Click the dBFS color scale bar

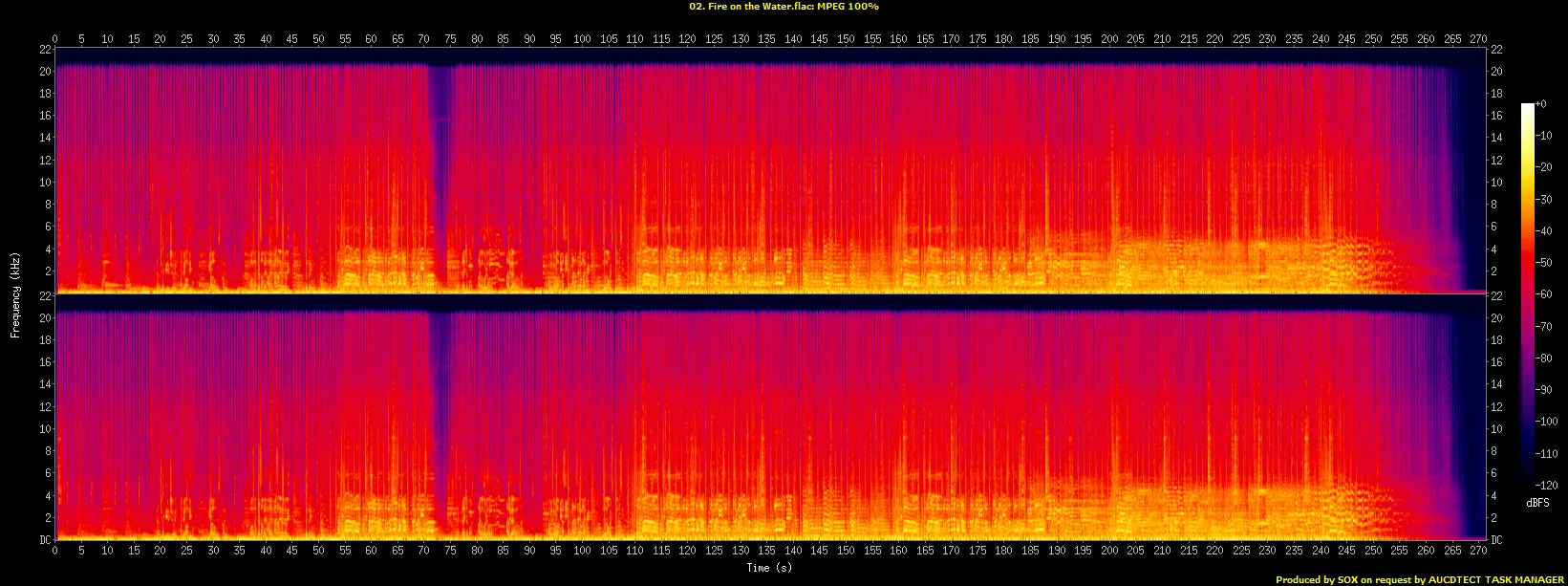pyautogui.click(x=1528, y=298)
